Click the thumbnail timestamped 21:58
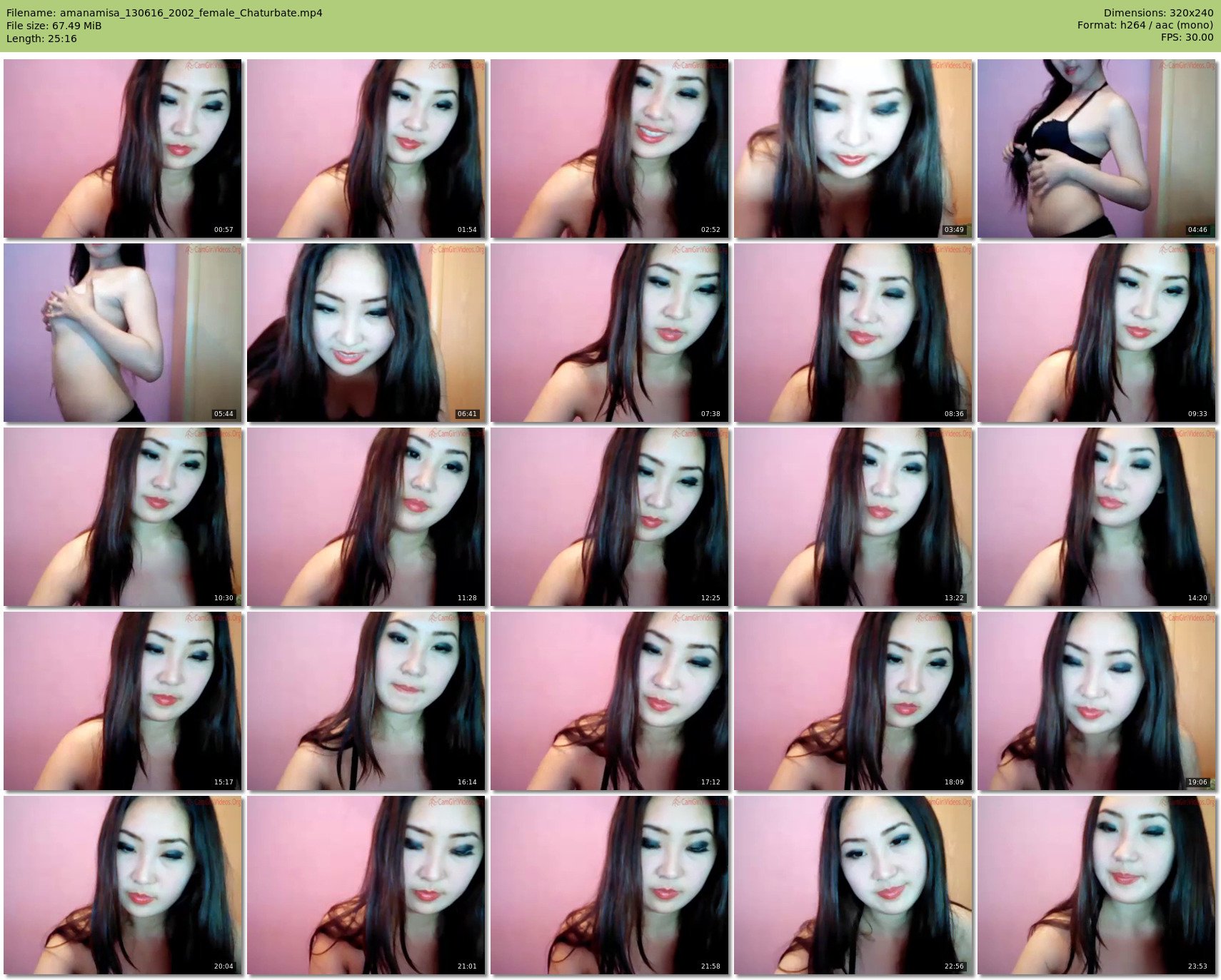Screen dimensions: 1221x980 tap(609, 884)
